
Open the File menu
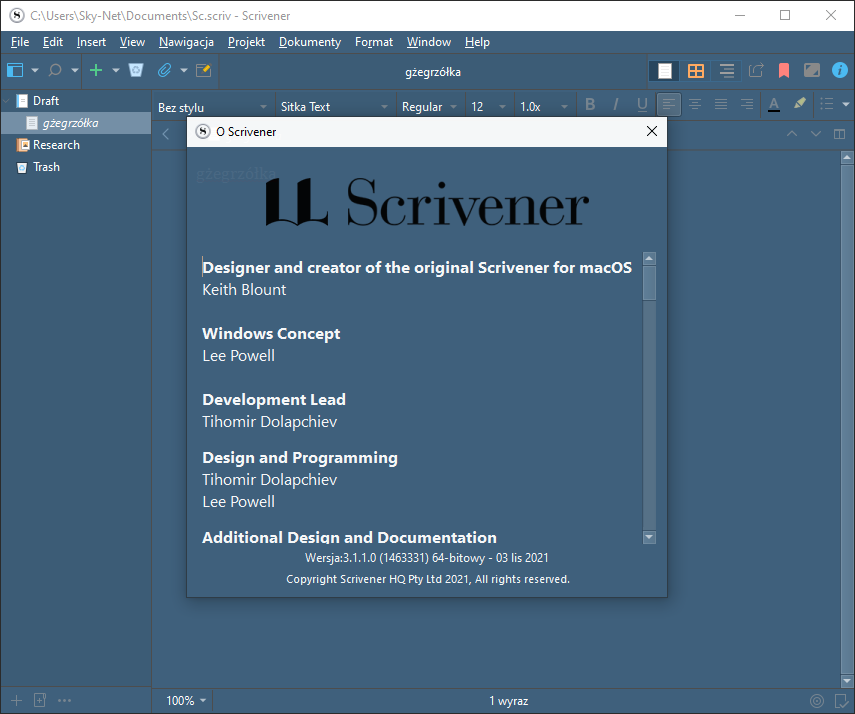point(20,42)
